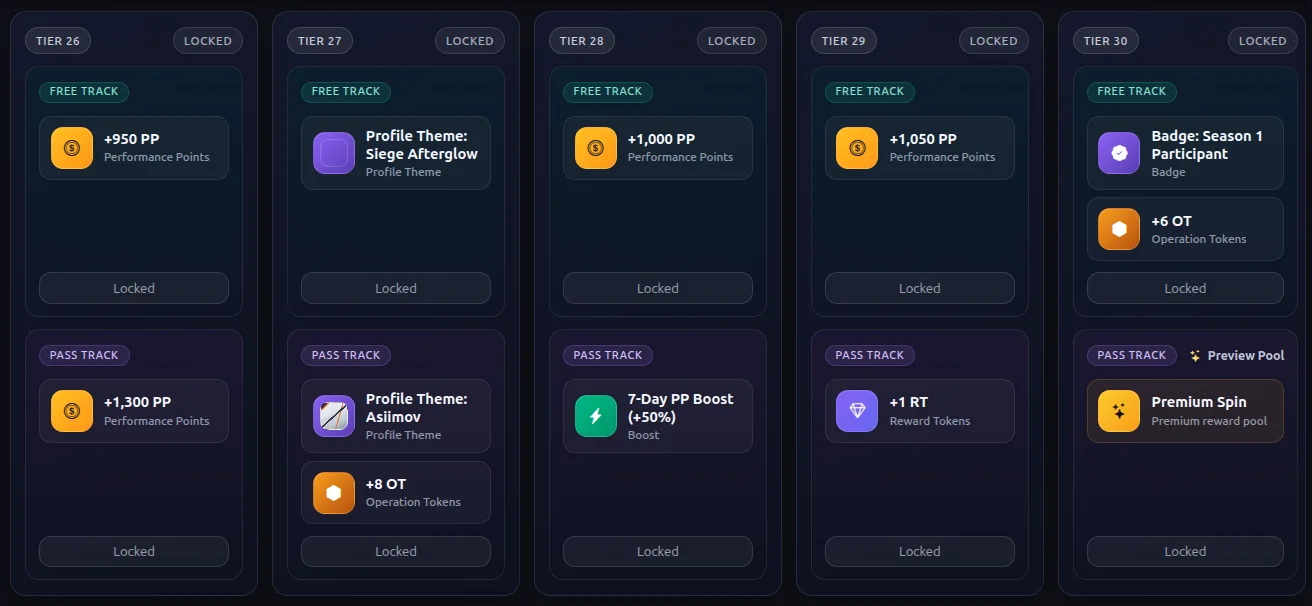Image resolution: width=1312 pixels, height=606 pixels.
Task: Click the +8 OT hexagon token icon
Action: (334, 493)
